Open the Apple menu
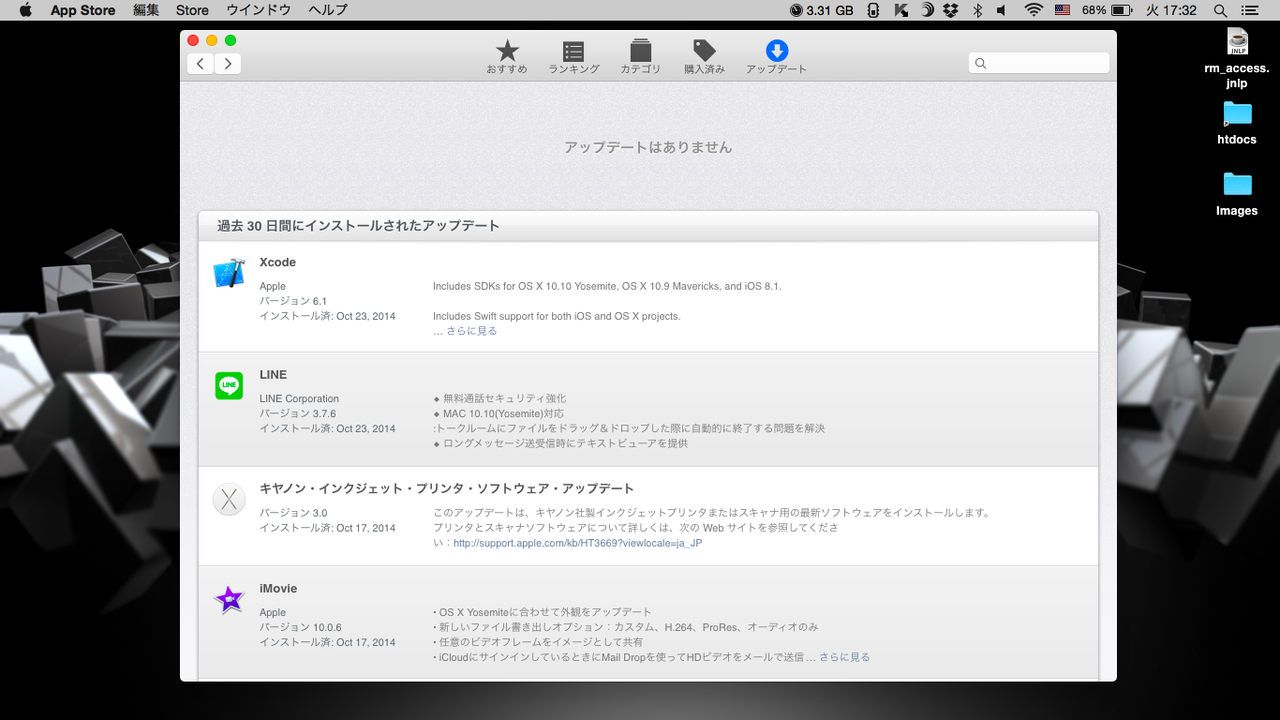Image resolution: width=1280 pixels, height=720 pixels. pyautogui.click(x=25, y=10)
